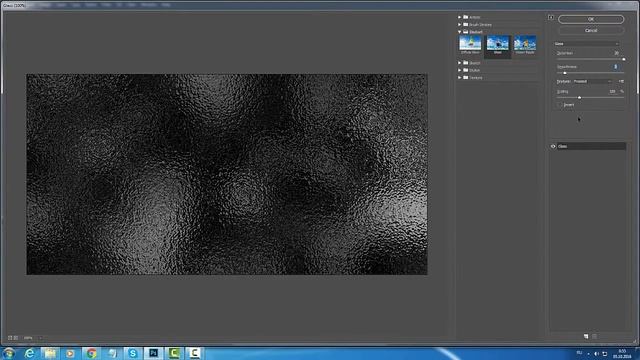Enable the Invert checkbox
Screen dimensions: 640x360
pyautogui.click(x=560, y=105)
